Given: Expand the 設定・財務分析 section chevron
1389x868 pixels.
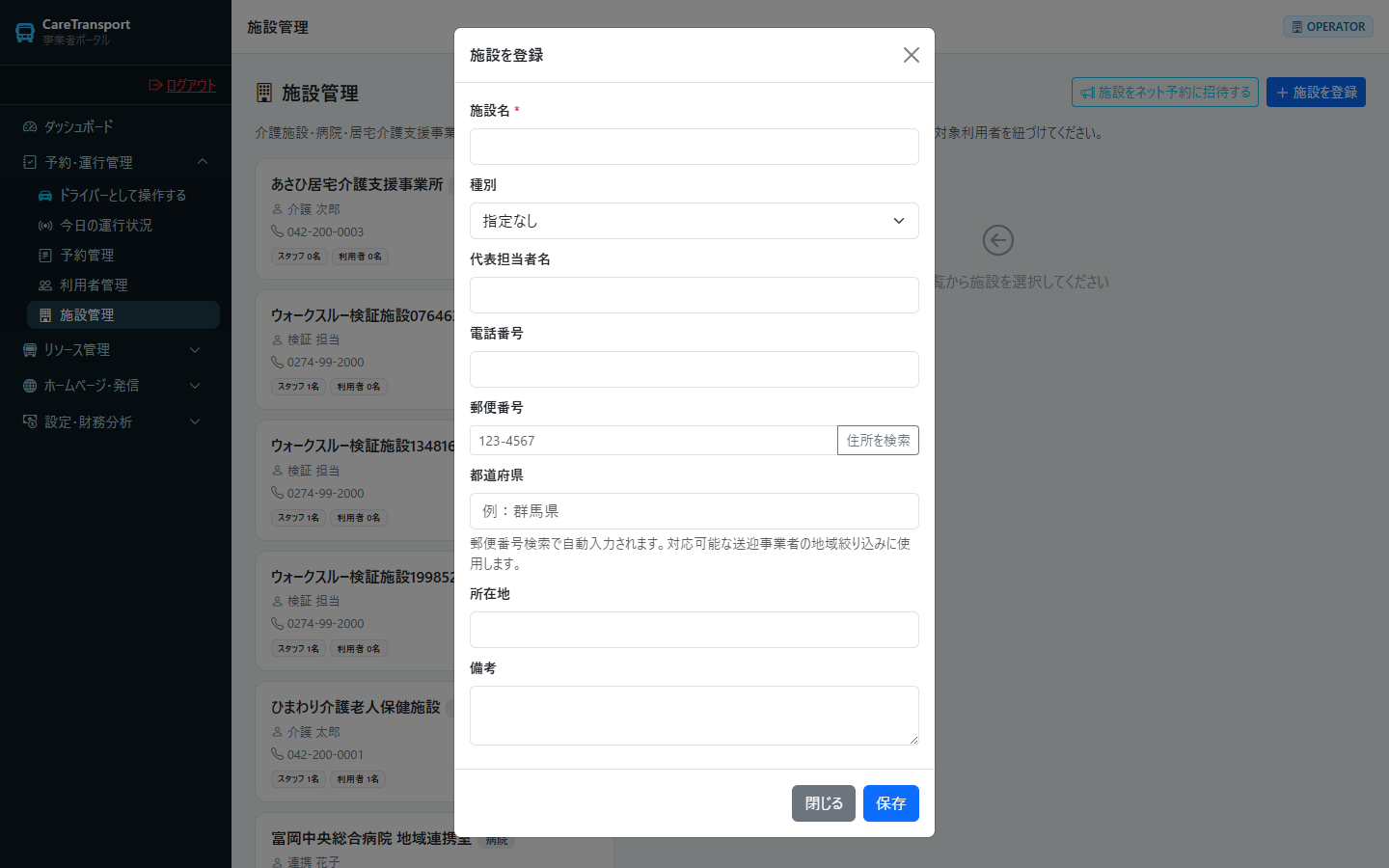Looking at the screenshot, I should point(195,421).
